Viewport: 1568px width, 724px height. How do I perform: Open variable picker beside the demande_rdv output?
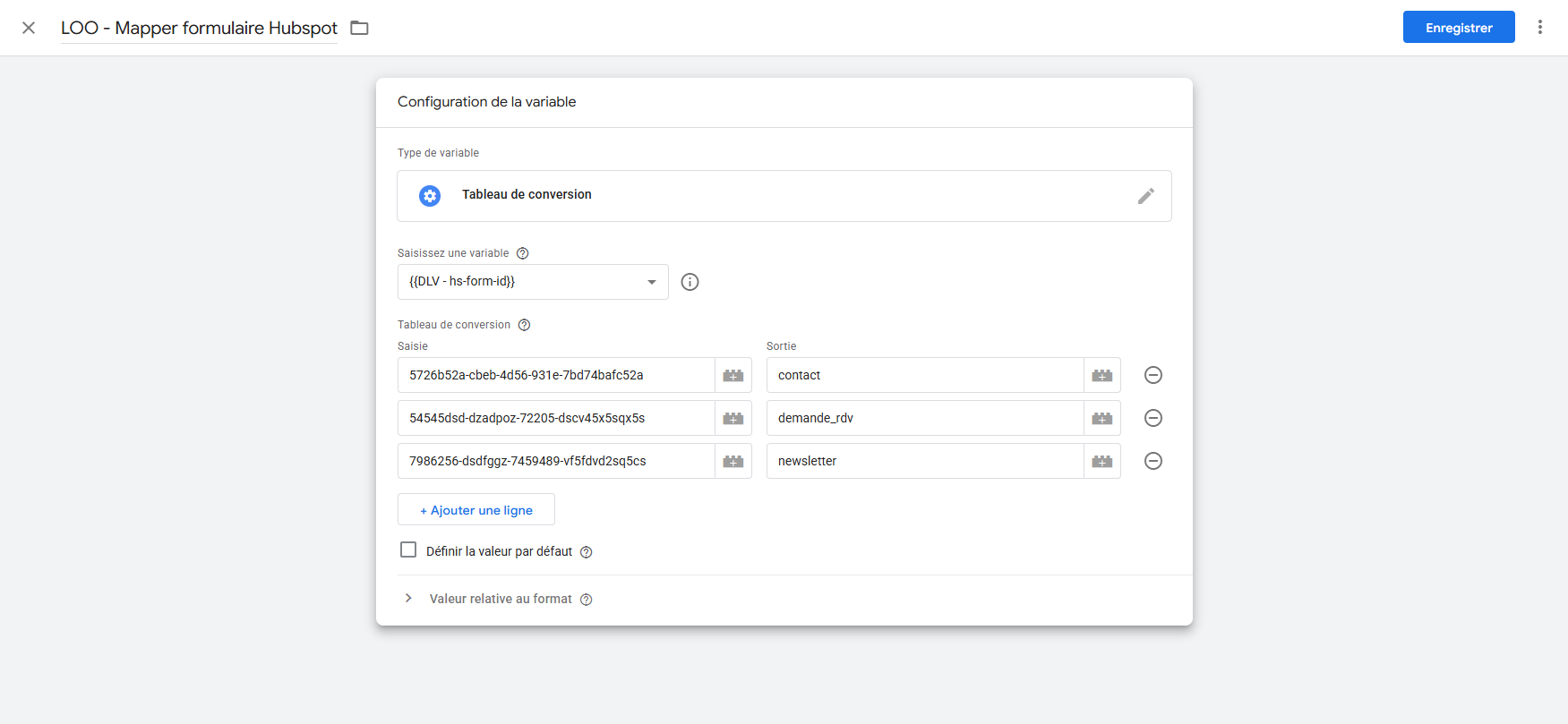tap(1101, 419)
